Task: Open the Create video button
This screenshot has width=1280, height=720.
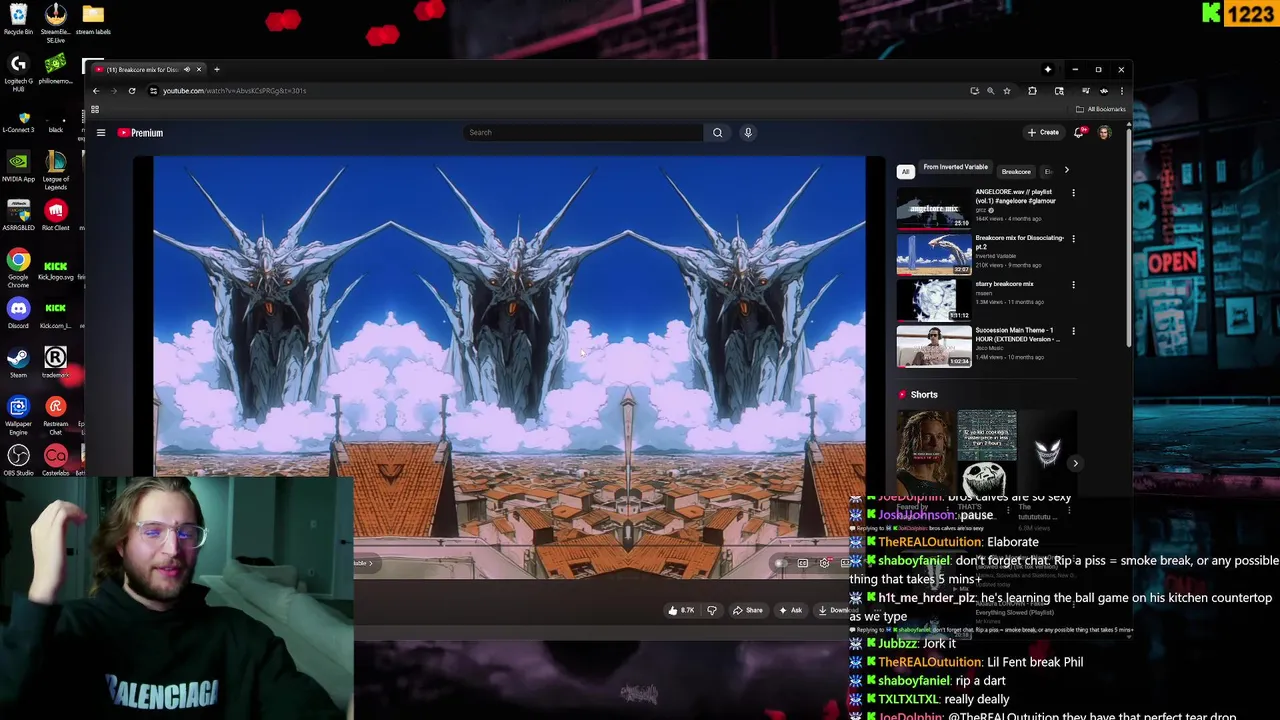Action: click(x=1043, y=132)
